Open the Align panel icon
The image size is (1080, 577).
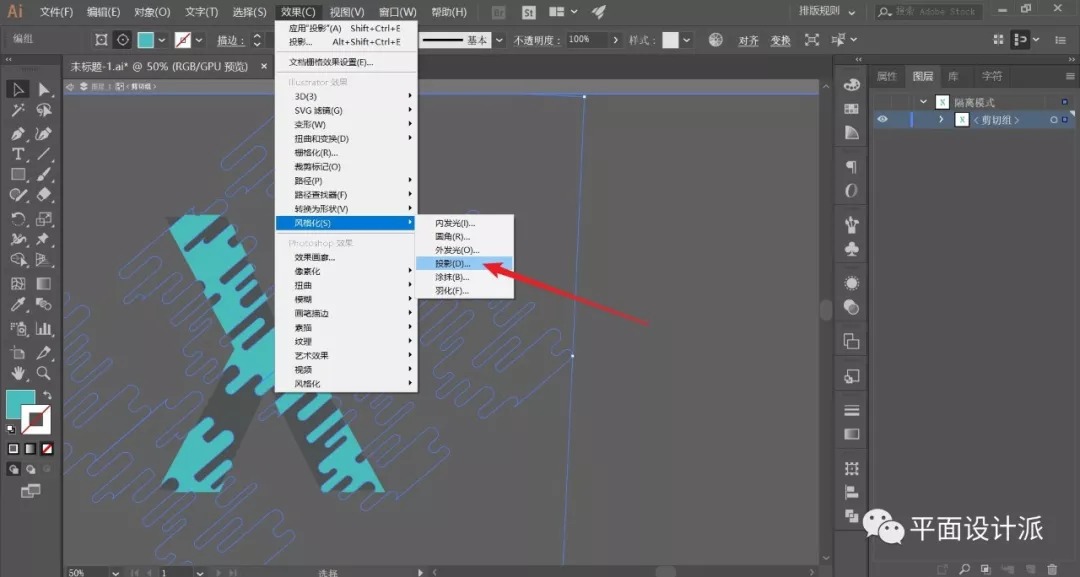(851, 492)
